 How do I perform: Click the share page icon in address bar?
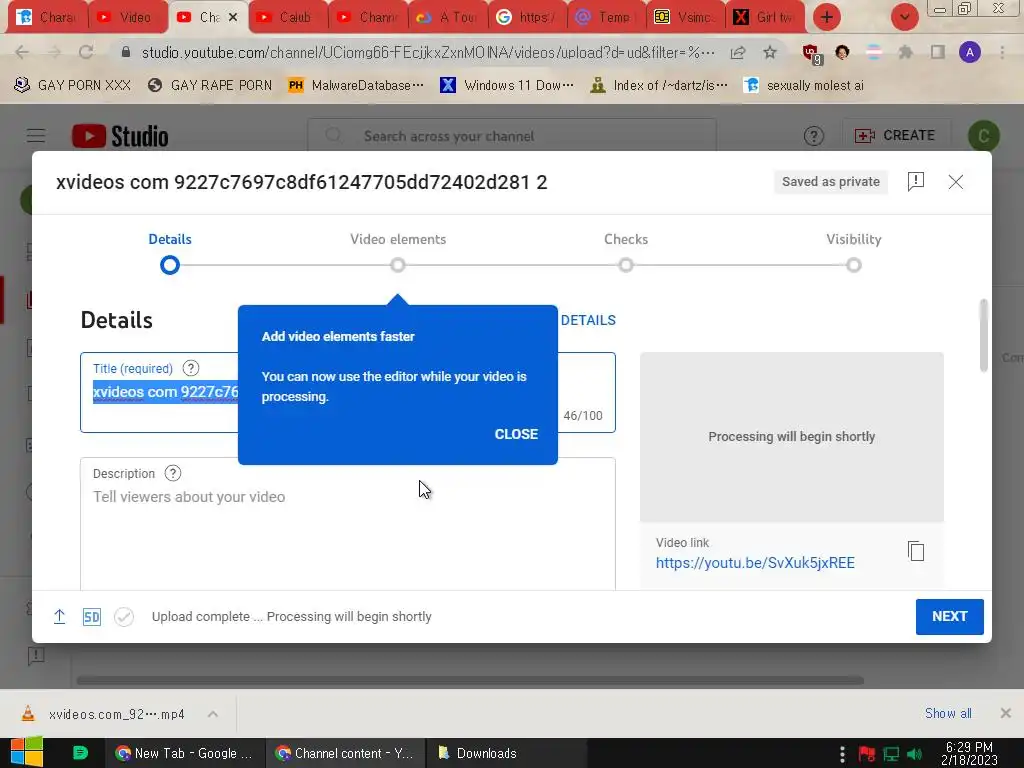[x=738, y=52]
